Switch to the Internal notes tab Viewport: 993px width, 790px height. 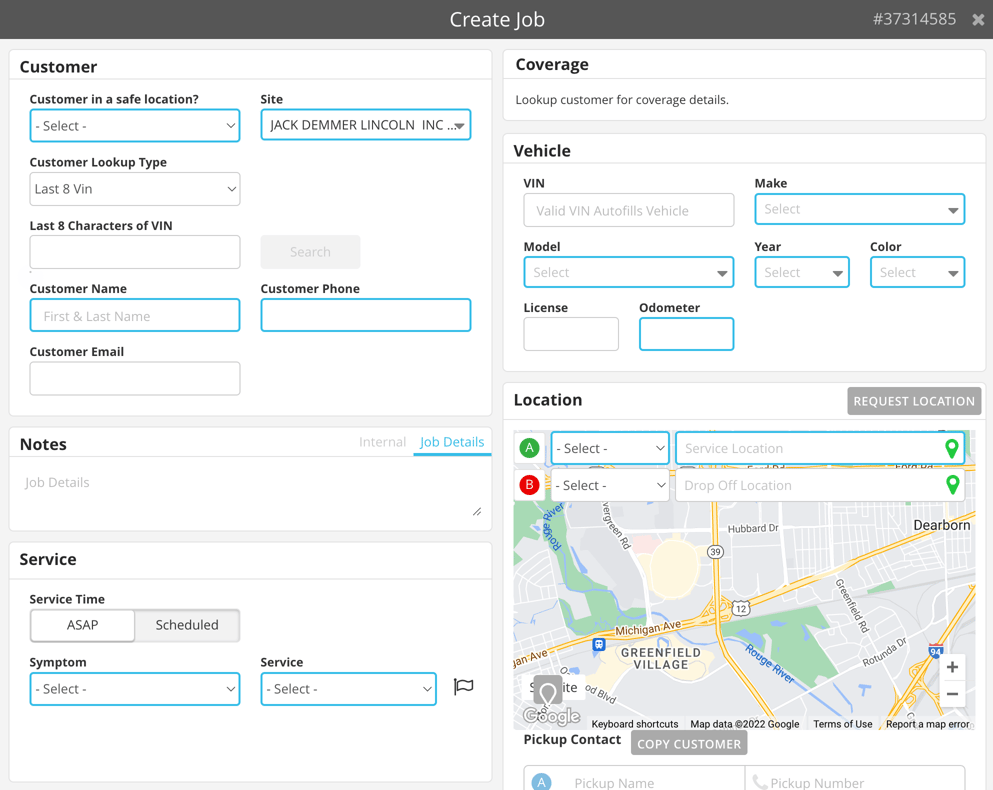tap(382, 442)
